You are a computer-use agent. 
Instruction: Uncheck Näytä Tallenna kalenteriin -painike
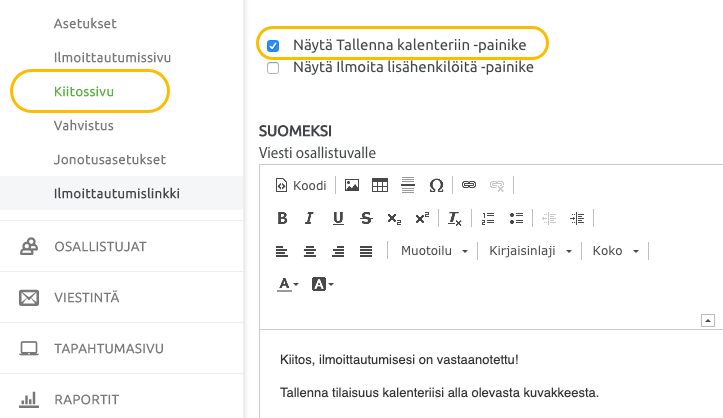[x=273, y=46]
